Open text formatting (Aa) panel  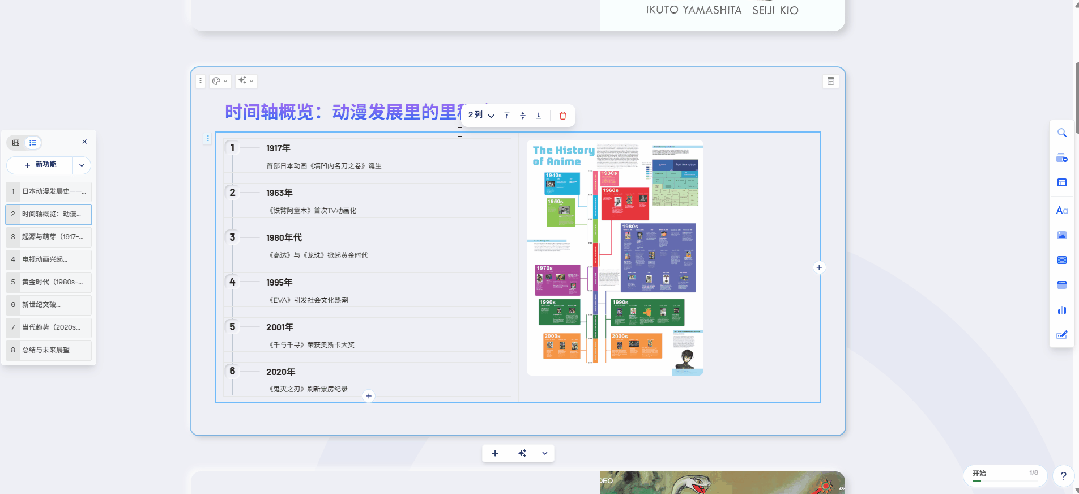pos(1062,210)
